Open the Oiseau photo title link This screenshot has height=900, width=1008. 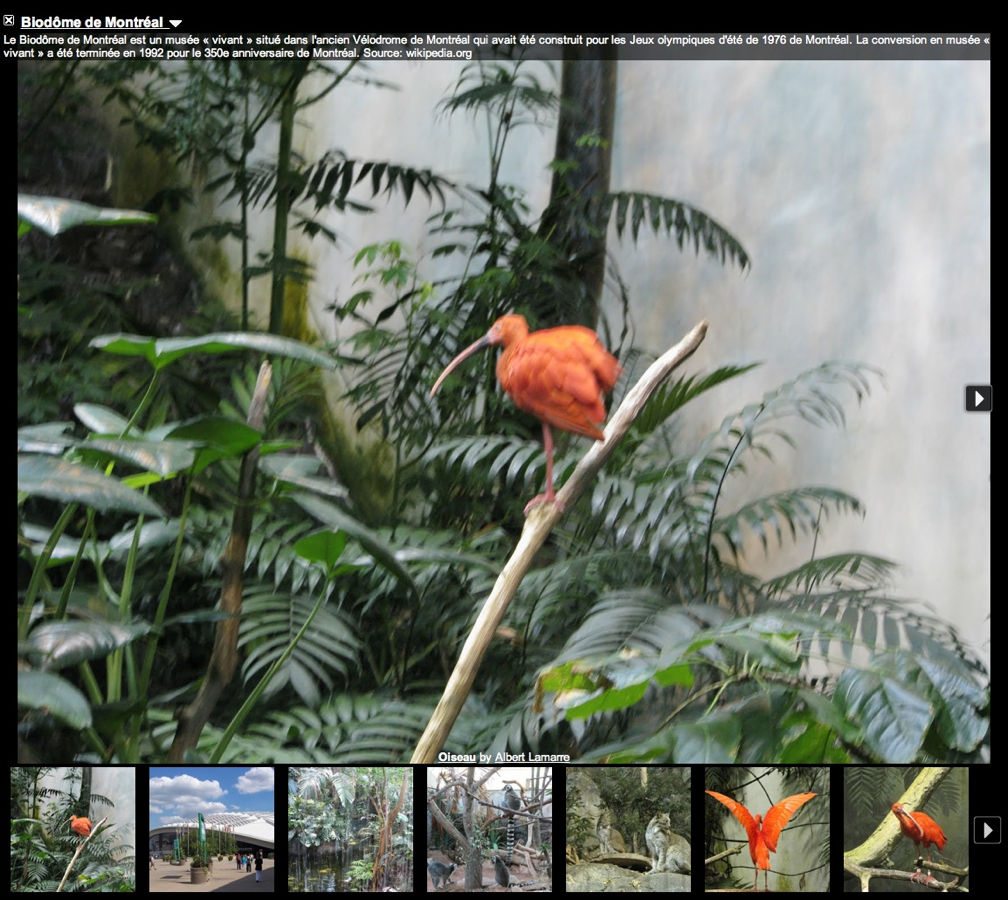coord(456,757)
